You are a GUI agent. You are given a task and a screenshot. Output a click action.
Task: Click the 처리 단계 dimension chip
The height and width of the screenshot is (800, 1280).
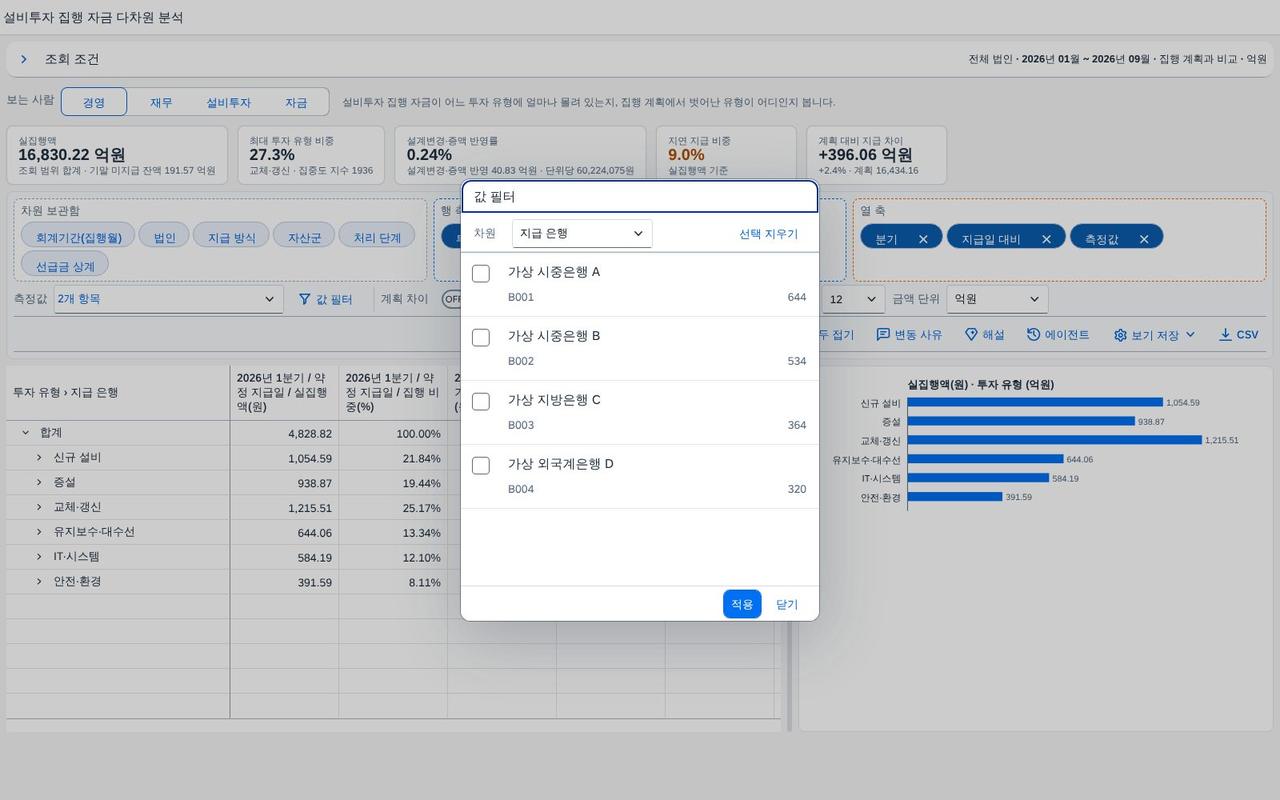[377, 237]
